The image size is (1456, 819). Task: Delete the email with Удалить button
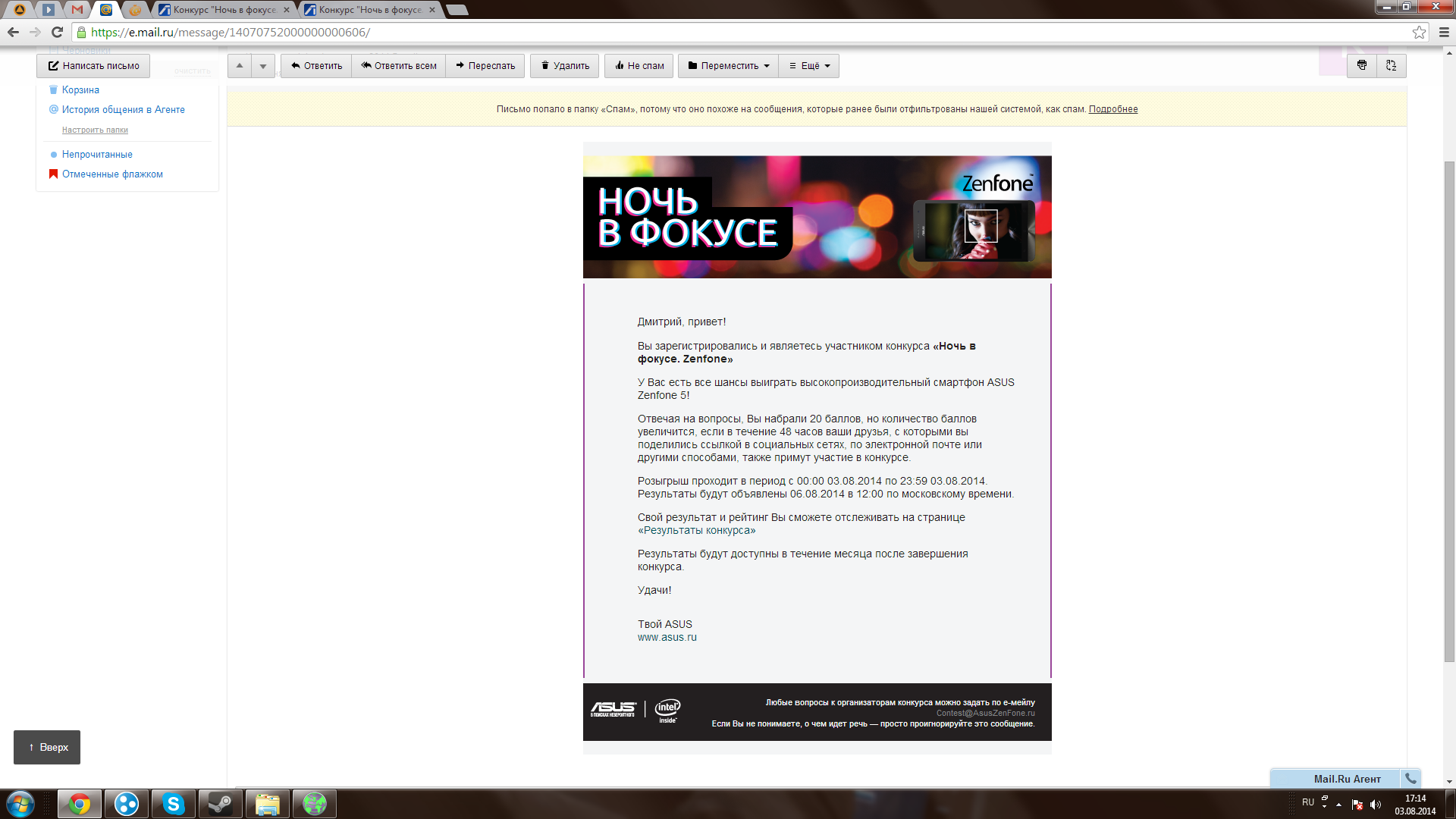[565, 66]
